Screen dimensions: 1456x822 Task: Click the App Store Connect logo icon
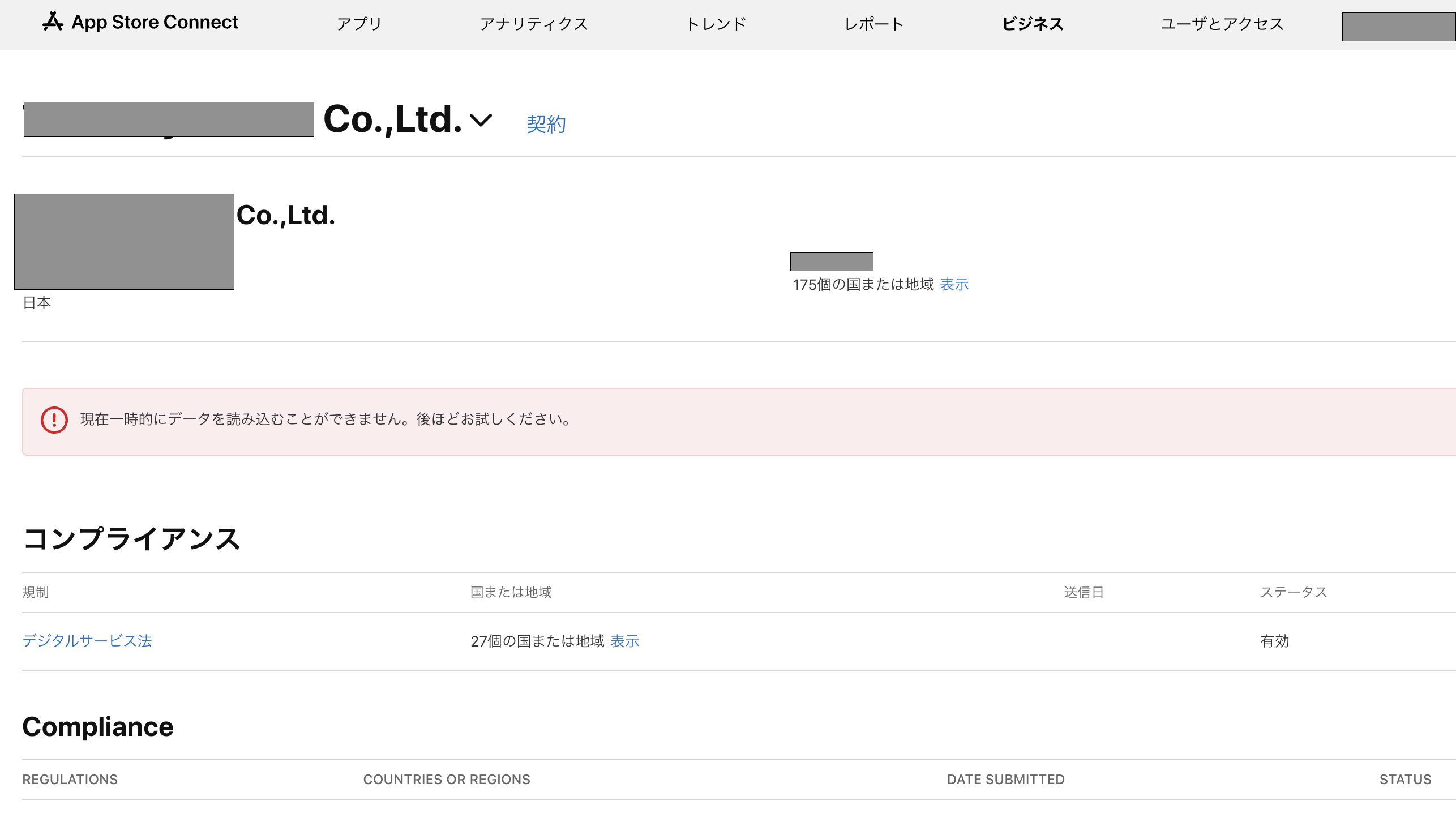pyautogui.click(x=53, y=22)
